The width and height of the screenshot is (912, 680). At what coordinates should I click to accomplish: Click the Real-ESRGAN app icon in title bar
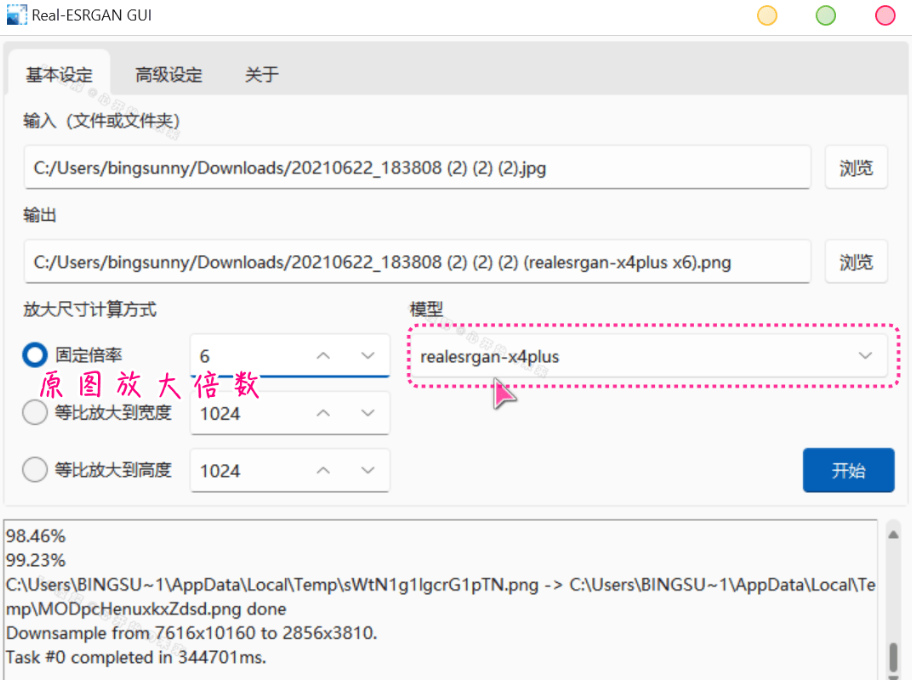[x=17, y=15]
